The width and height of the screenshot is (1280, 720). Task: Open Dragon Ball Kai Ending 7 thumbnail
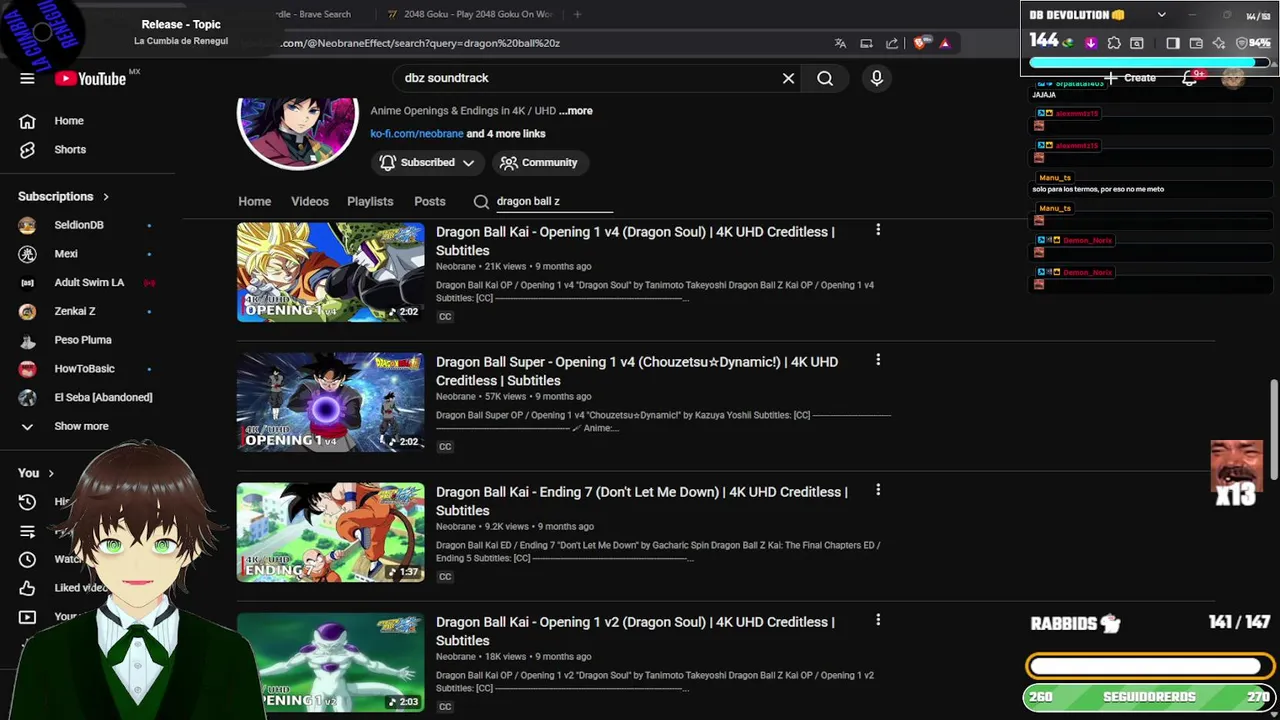pyautogui.click(x=330, y=532)
